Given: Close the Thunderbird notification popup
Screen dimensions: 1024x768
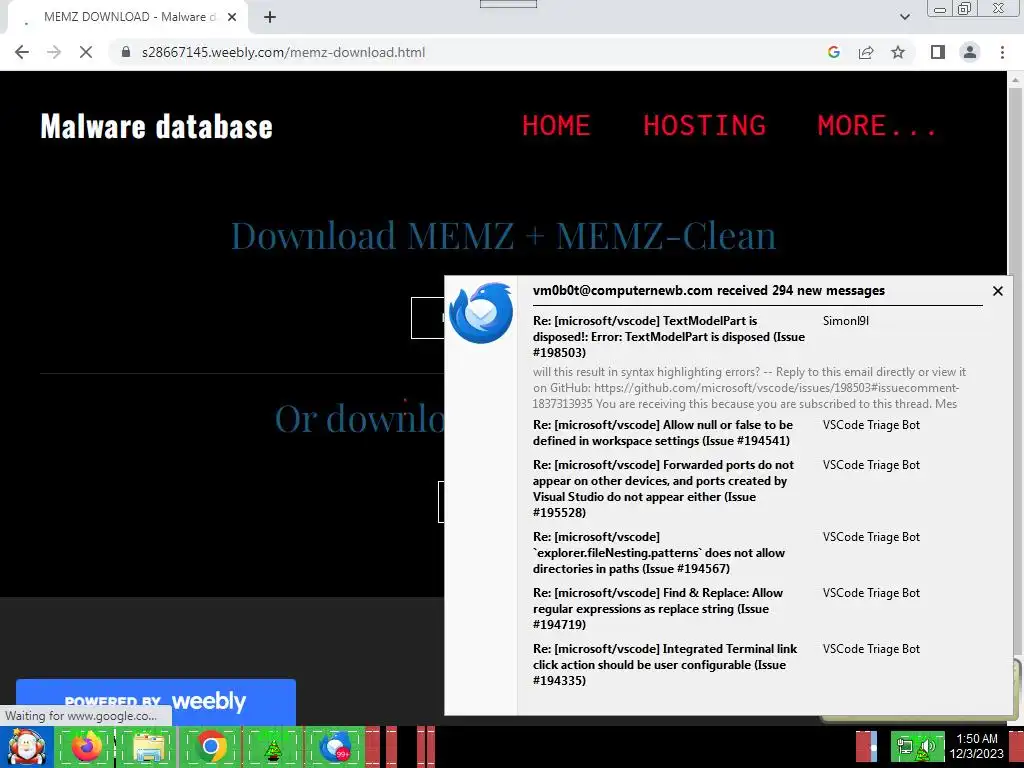Looking at the screenshot, I should tap(997, 291).
